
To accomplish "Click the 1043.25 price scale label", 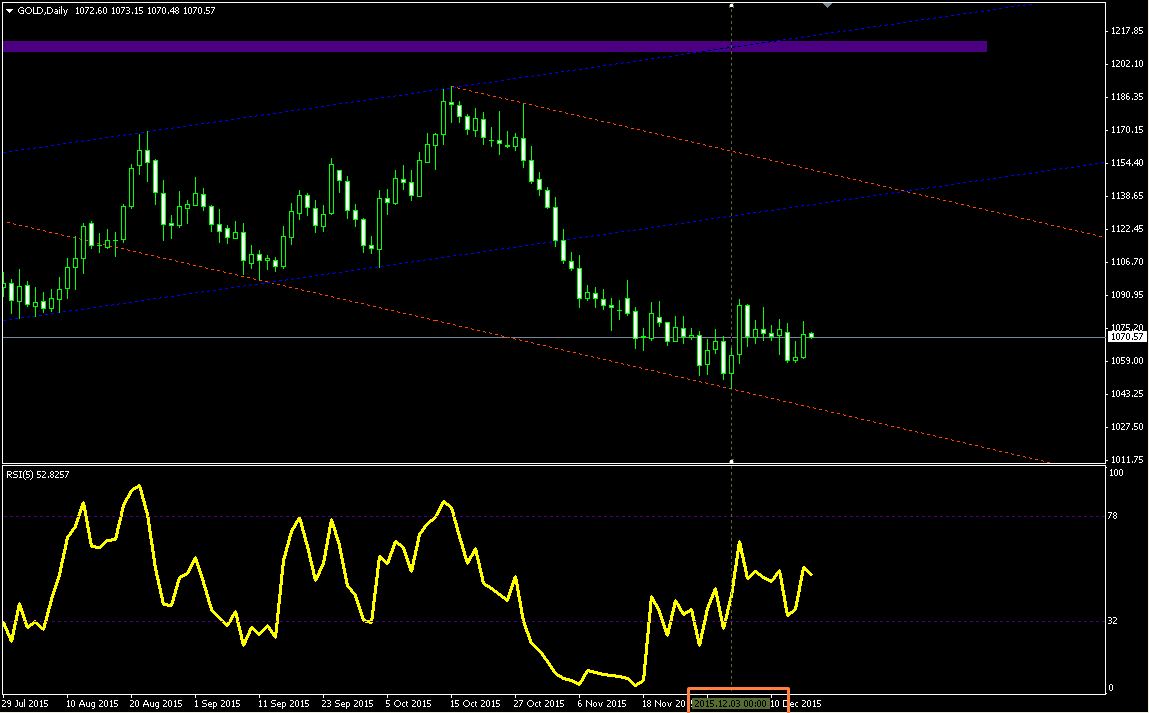I will coord(1127,394).
